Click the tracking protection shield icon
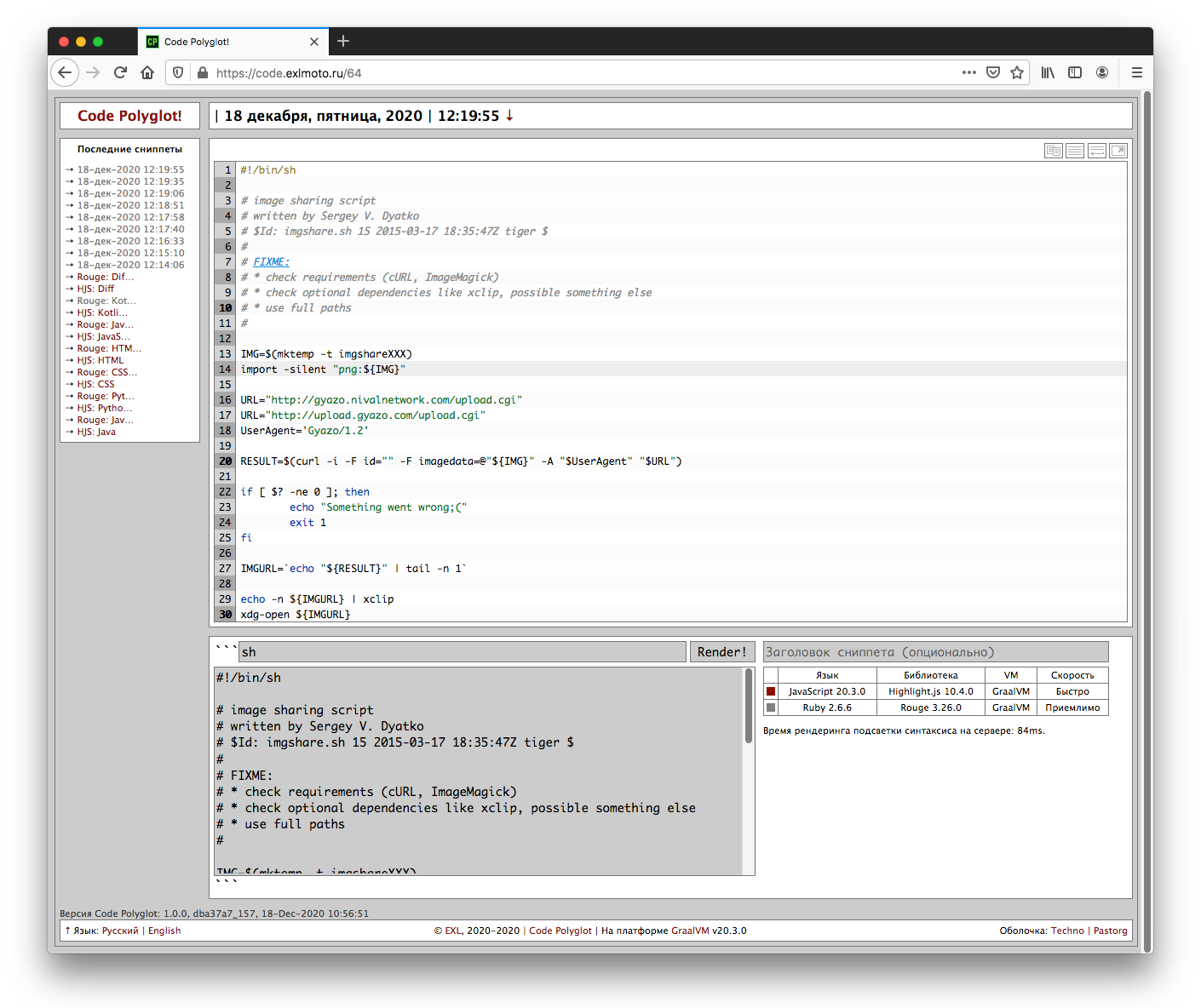 point(178,72)
